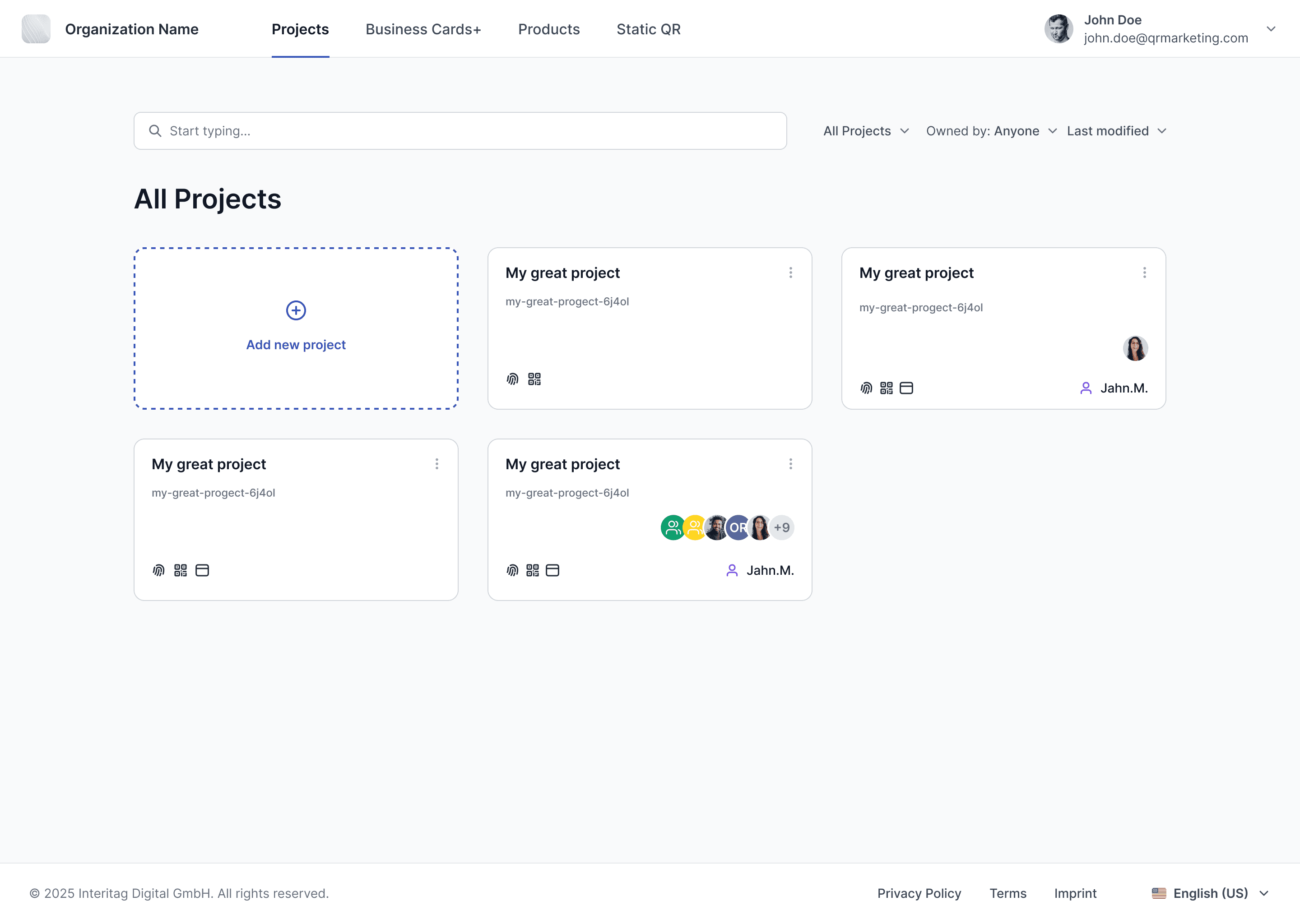Click QR code icon on top-middle project card
This screenshot has width=1300, height=924.
534,379
